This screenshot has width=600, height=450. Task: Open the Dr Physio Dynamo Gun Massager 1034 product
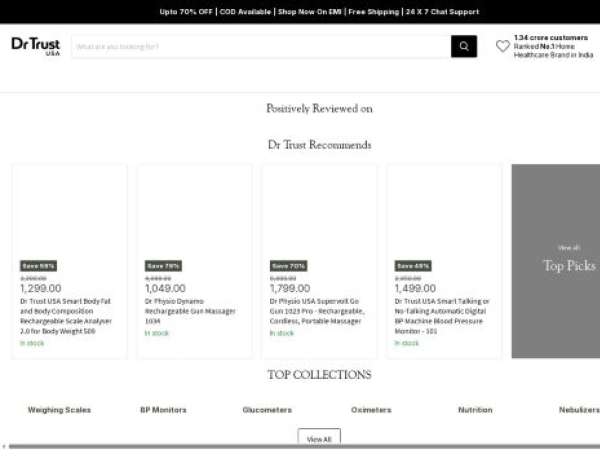tap(190, 311)
